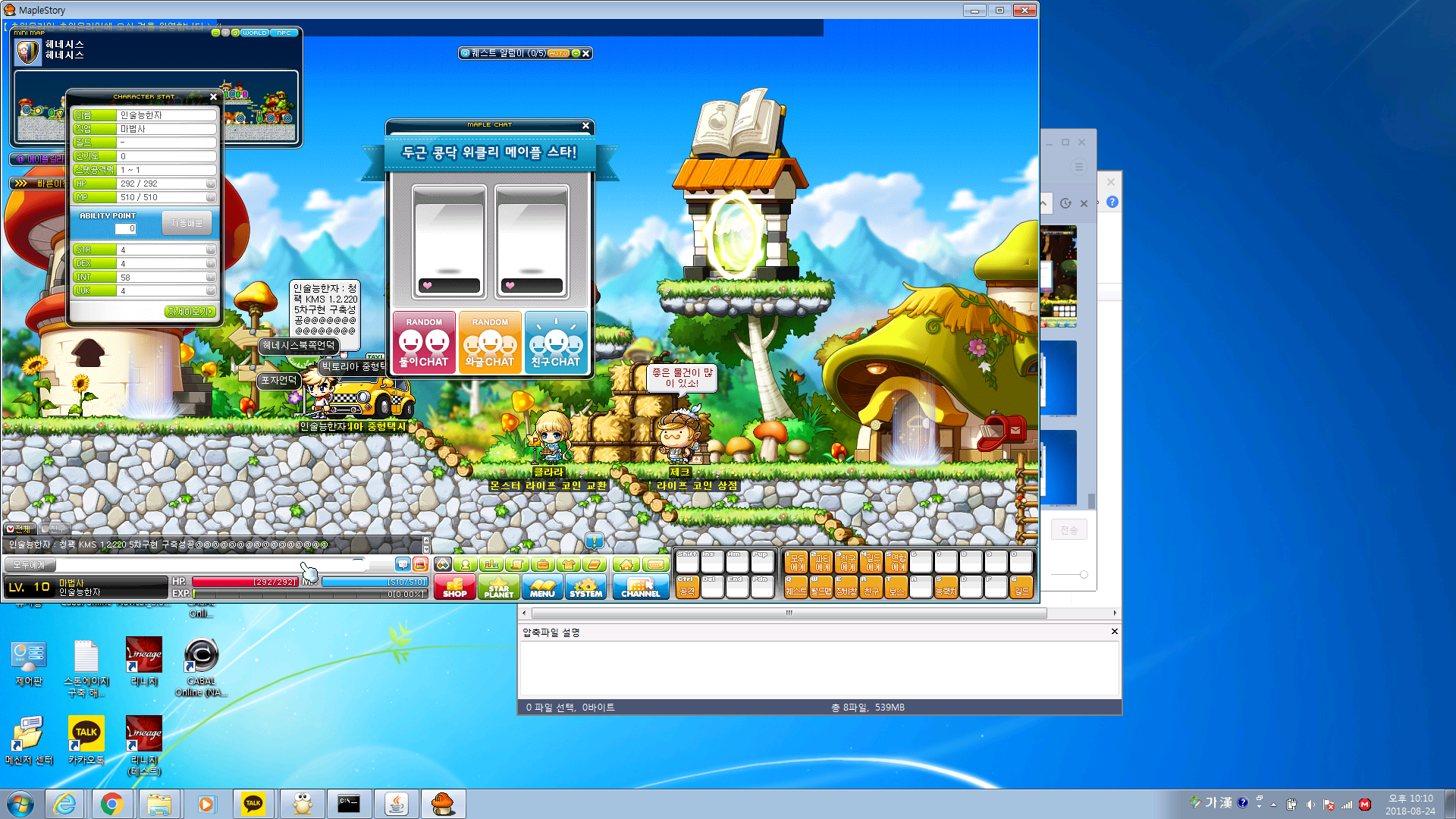Click the pink RANDOM 둘이CHAT icon
The height and width of the screenshot is (819, 1456).
point(424,343)
